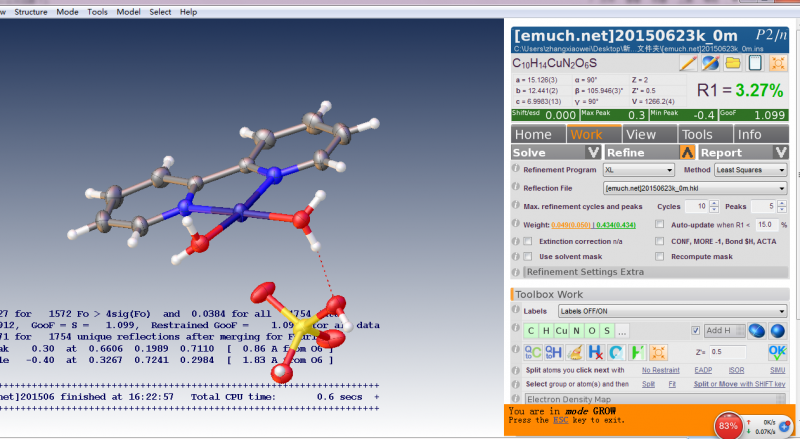Image resolution: width=800 pixels, height=439 pixels.
Task: Click the OK green checkmark icon
Action: pos(777,352)
